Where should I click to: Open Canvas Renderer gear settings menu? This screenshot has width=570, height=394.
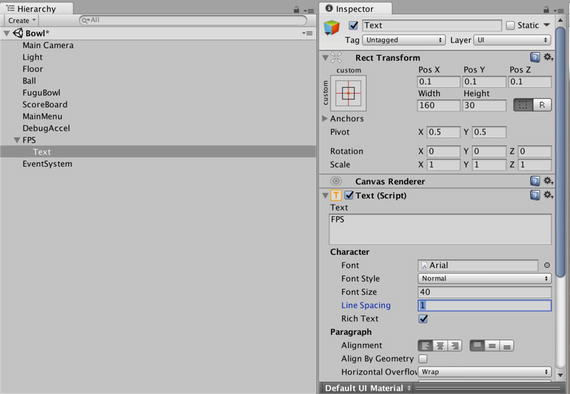point(548,181)
